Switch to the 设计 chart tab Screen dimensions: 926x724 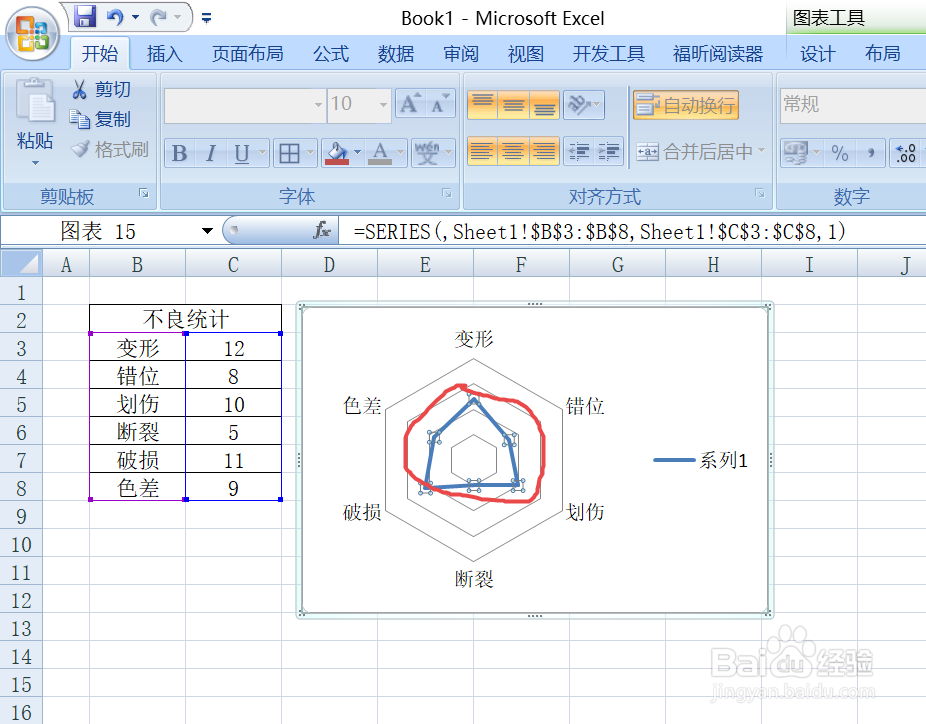pyautogui.click(x=817, y=54)
